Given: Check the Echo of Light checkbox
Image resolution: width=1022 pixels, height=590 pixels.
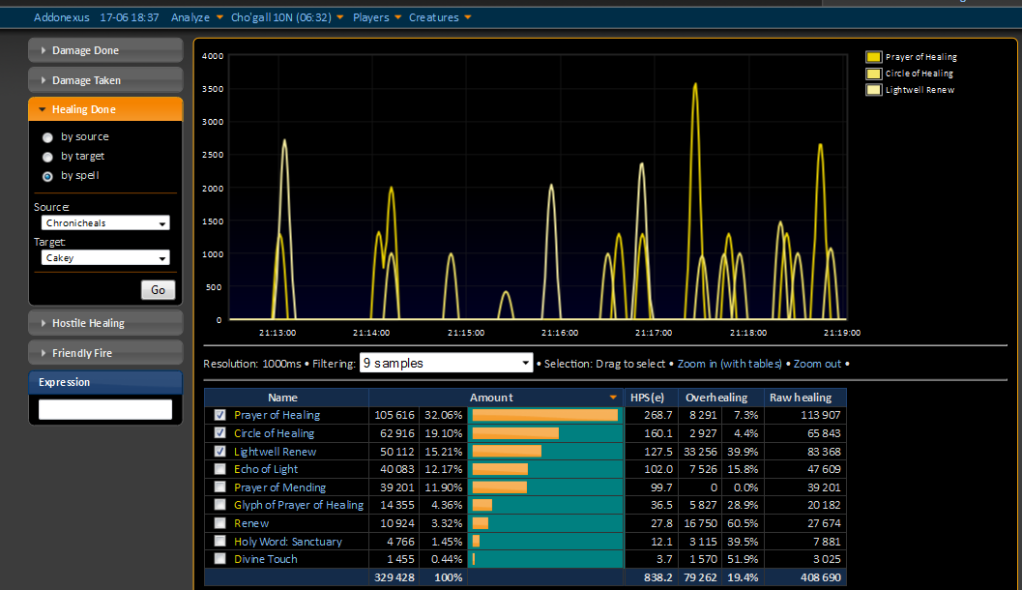Looking at the screenshot, I should (x=220, y=469).
